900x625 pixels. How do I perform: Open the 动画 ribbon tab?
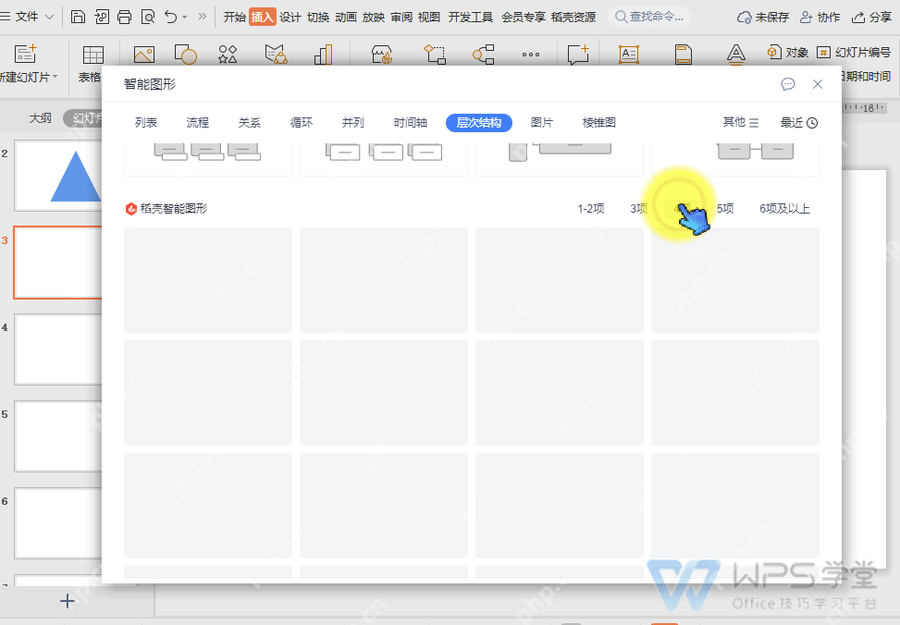coord(346,17)
